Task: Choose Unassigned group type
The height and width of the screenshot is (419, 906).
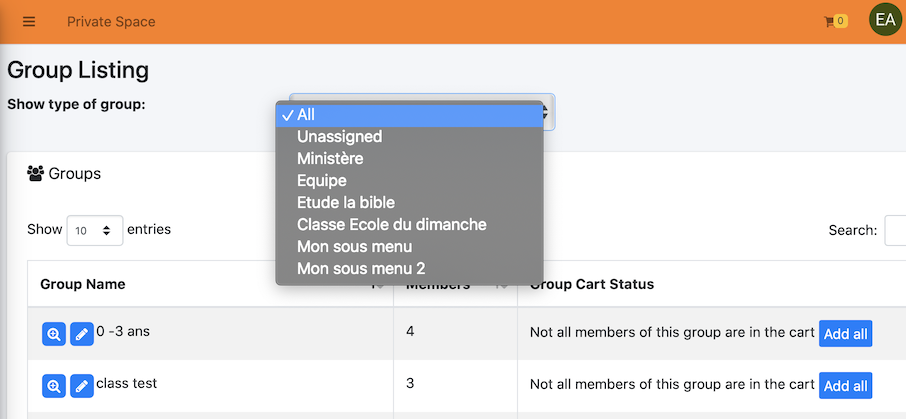Action: pos(410,136)
